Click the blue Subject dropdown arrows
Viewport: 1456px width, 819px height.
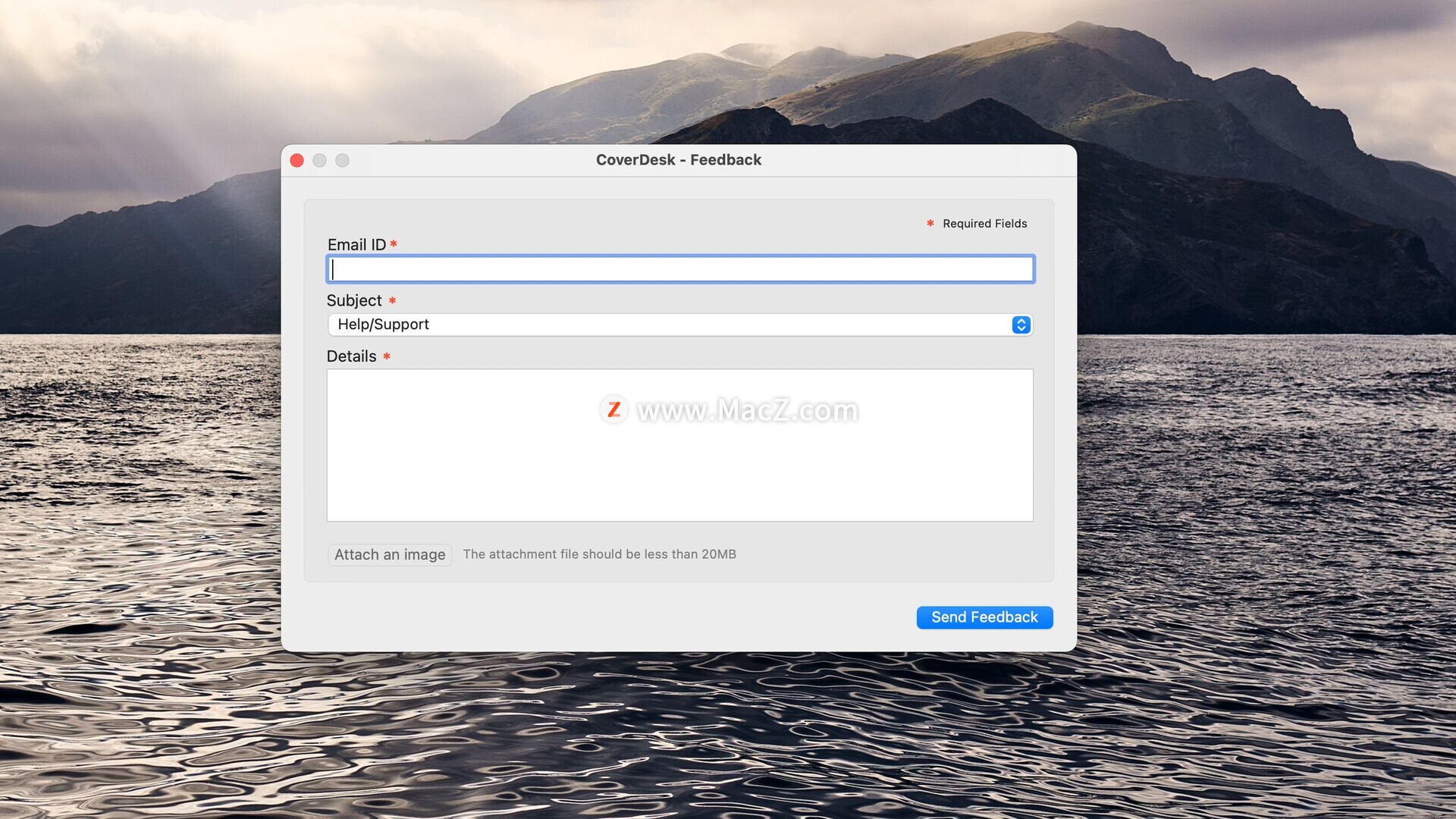click(x=1021, y=325)
